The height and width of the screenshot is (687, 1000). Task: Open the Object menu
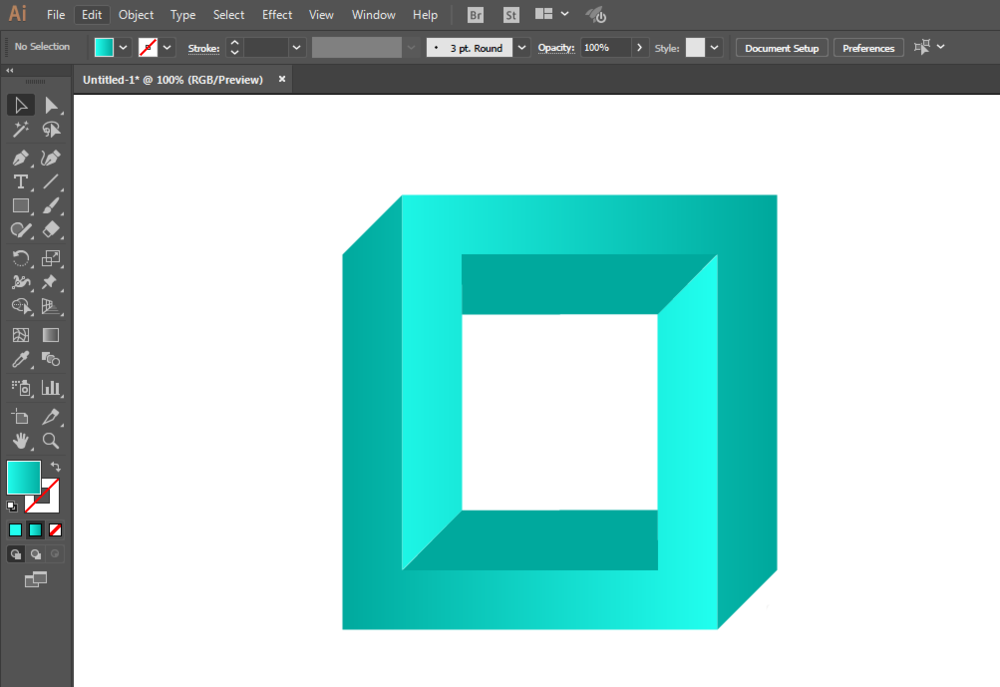(136, 15)
